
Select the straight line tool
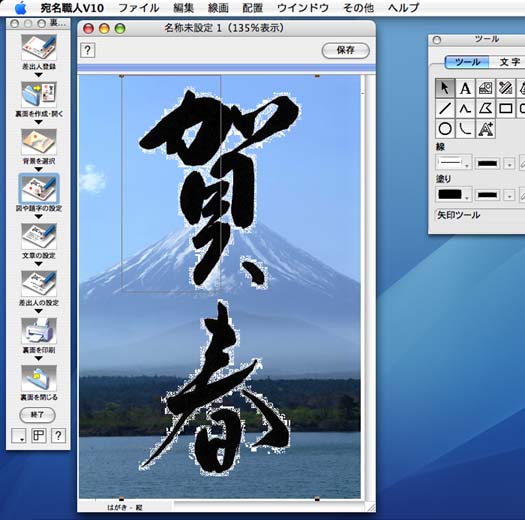[x=445, y=108]
